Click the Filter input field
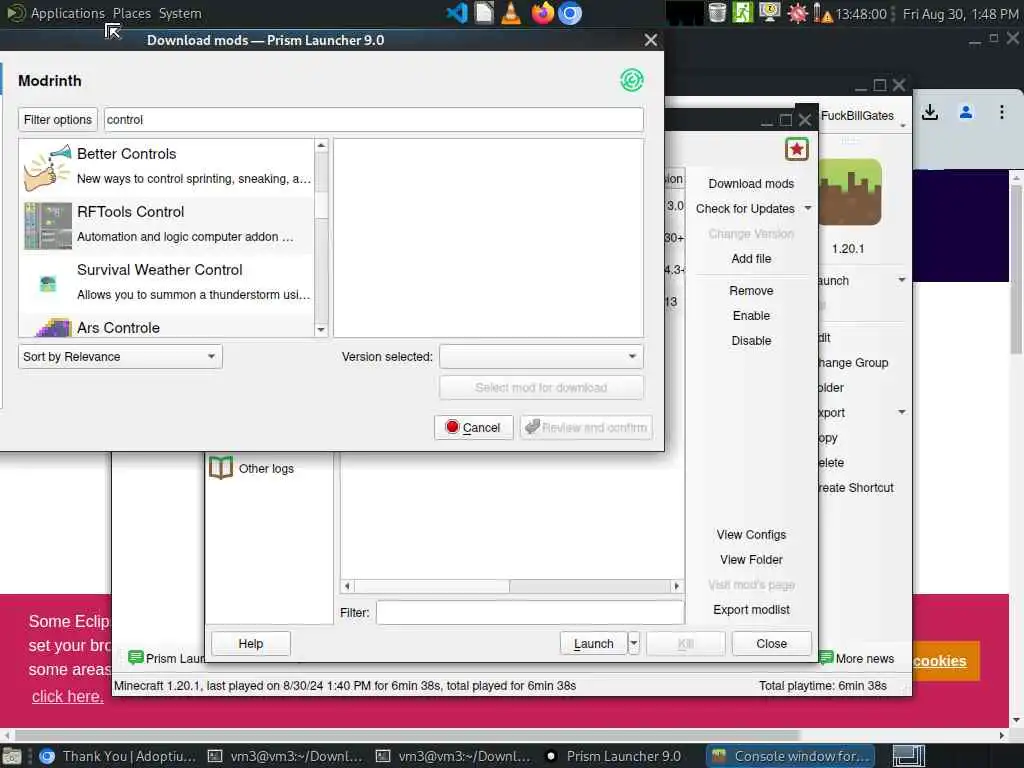Screen dimensions: 1024x768 click(x=530, y=613)
